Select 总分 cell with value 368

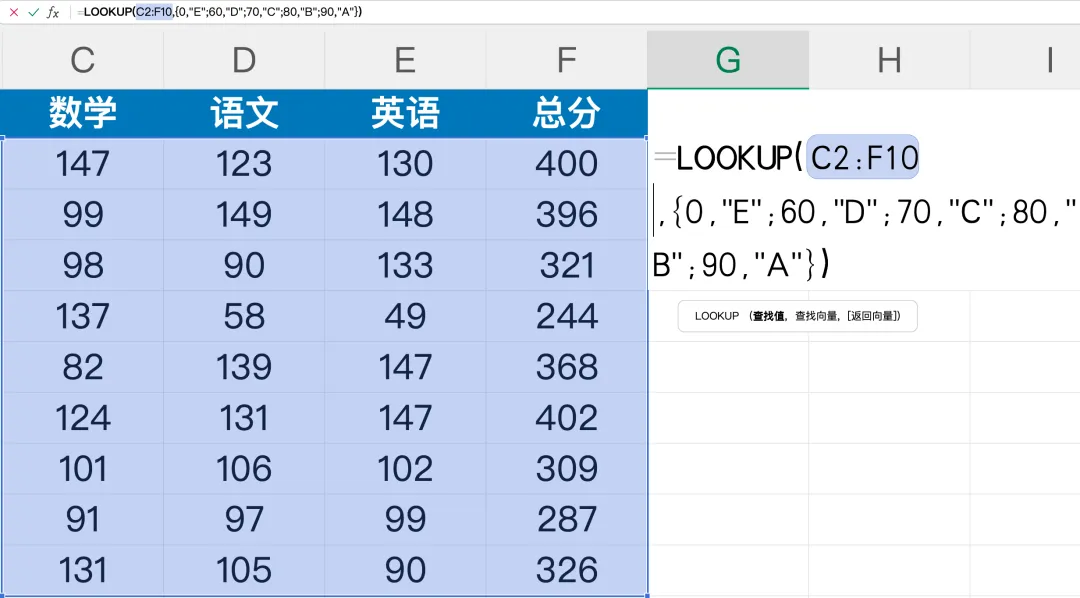566,367
